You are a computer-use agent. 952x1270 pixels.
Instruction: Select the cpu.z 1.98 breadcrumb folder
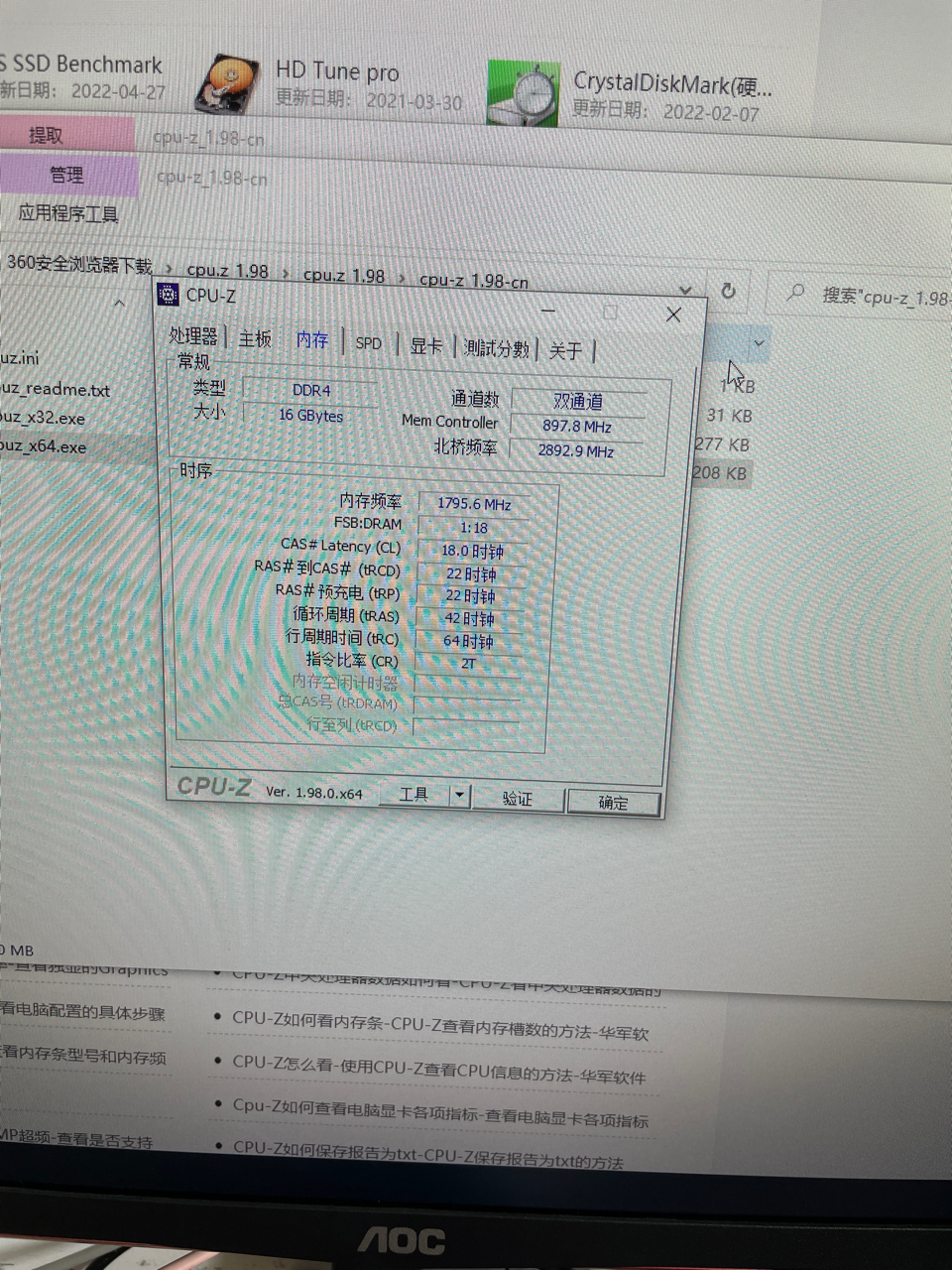click(x=229, y=270)
